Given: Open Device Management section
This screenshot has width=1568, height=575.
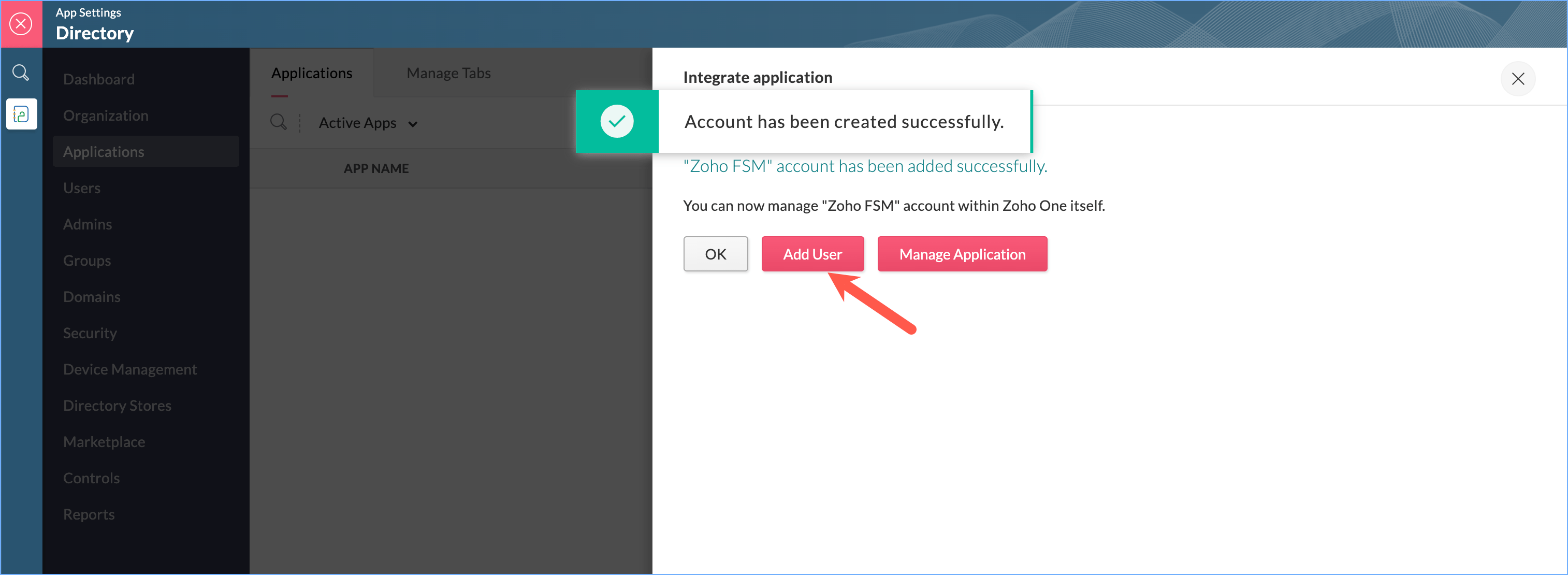Looking at the screenshot, I should click(129, 369).
